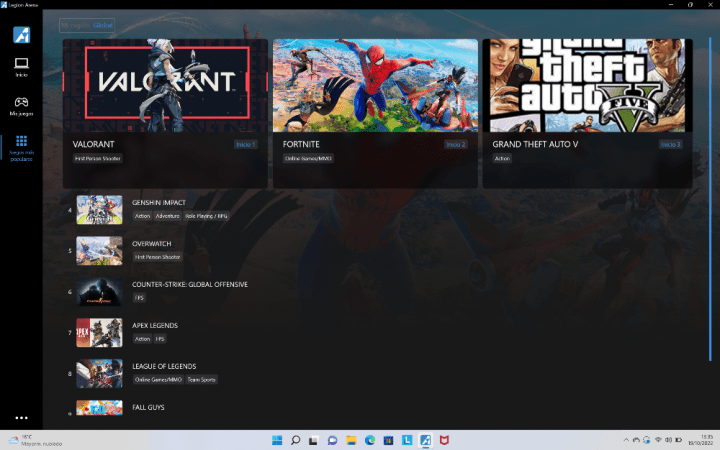This screenshot has width=720, height=450.
Task: Select FPS tag under Counter-Strike
Action: coord(139,298)
